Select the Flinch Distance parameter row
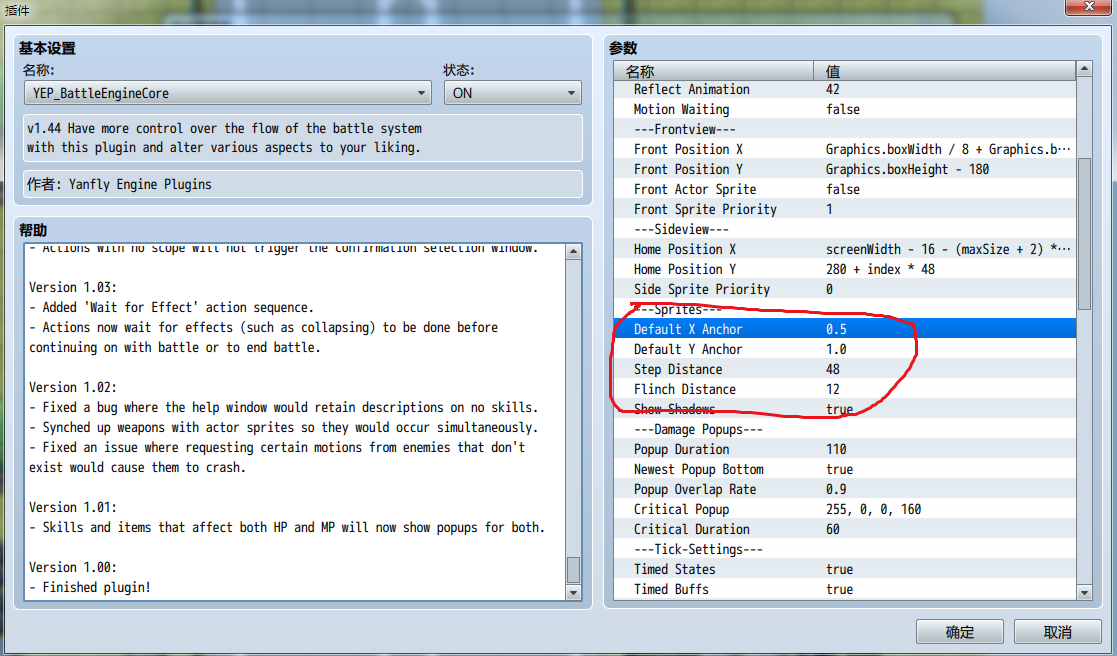1117x656 pixels. click(x=845, y=389)
